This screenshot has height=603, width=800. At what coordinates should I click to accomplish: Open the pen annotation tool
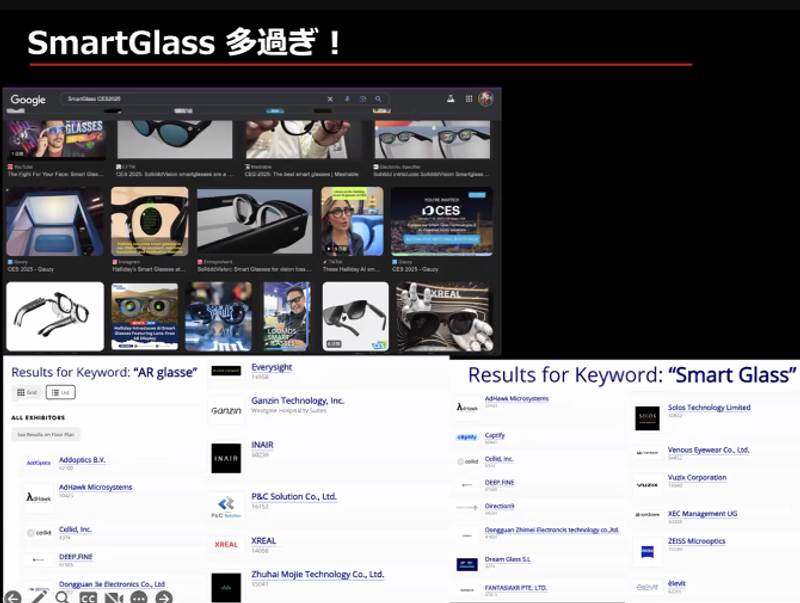coord(39,596)
